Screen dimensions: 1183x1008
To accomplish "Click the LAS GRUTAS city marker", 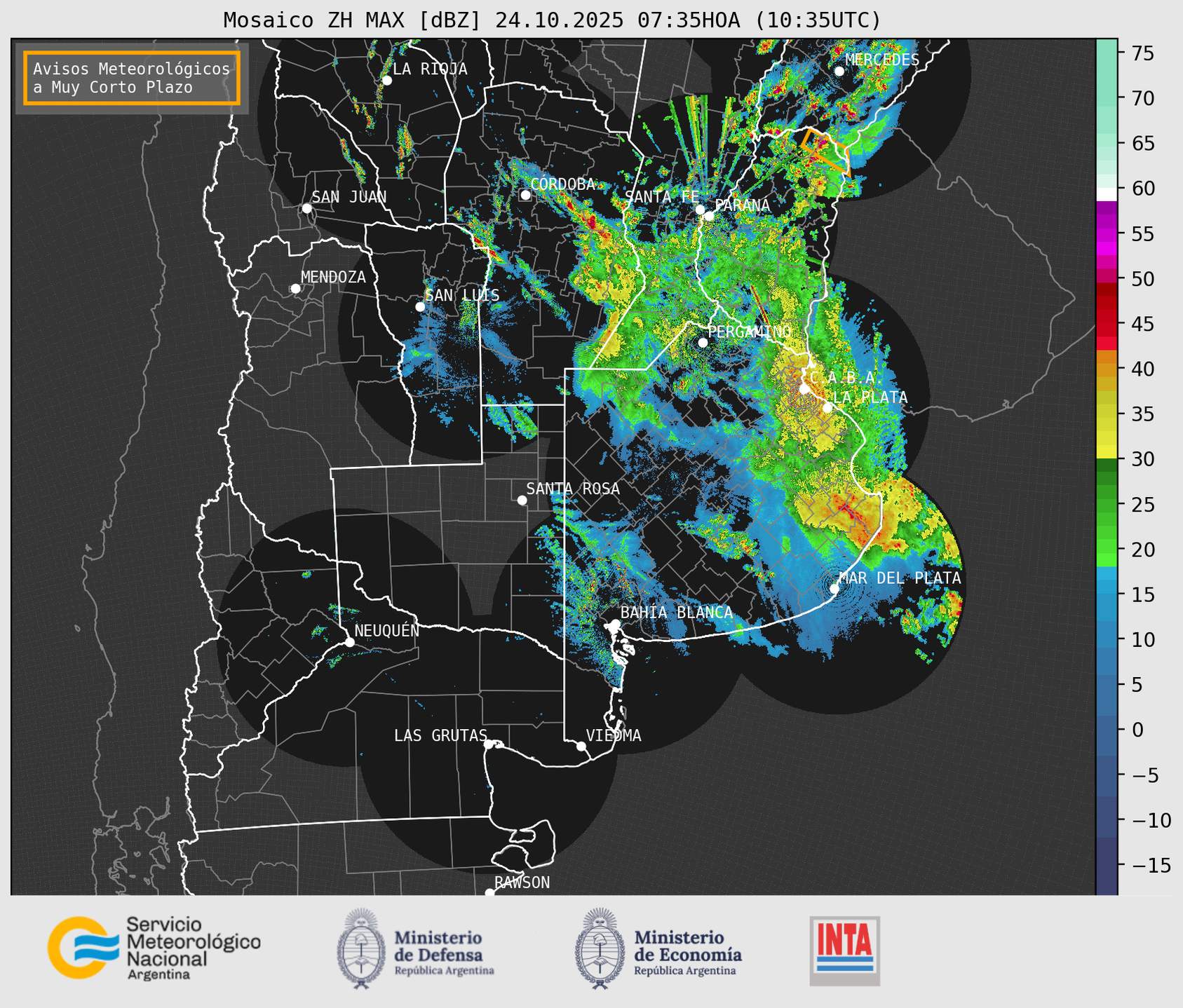I will pyautogui.click(x=489, y=744).
